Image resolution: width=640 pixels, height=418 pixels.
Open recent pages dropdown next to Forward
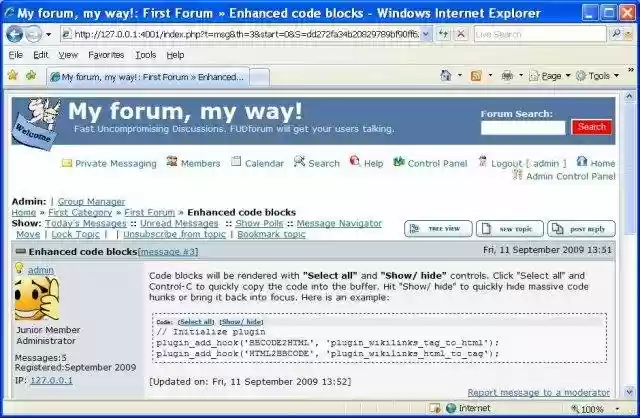click(x=49, y=34)
